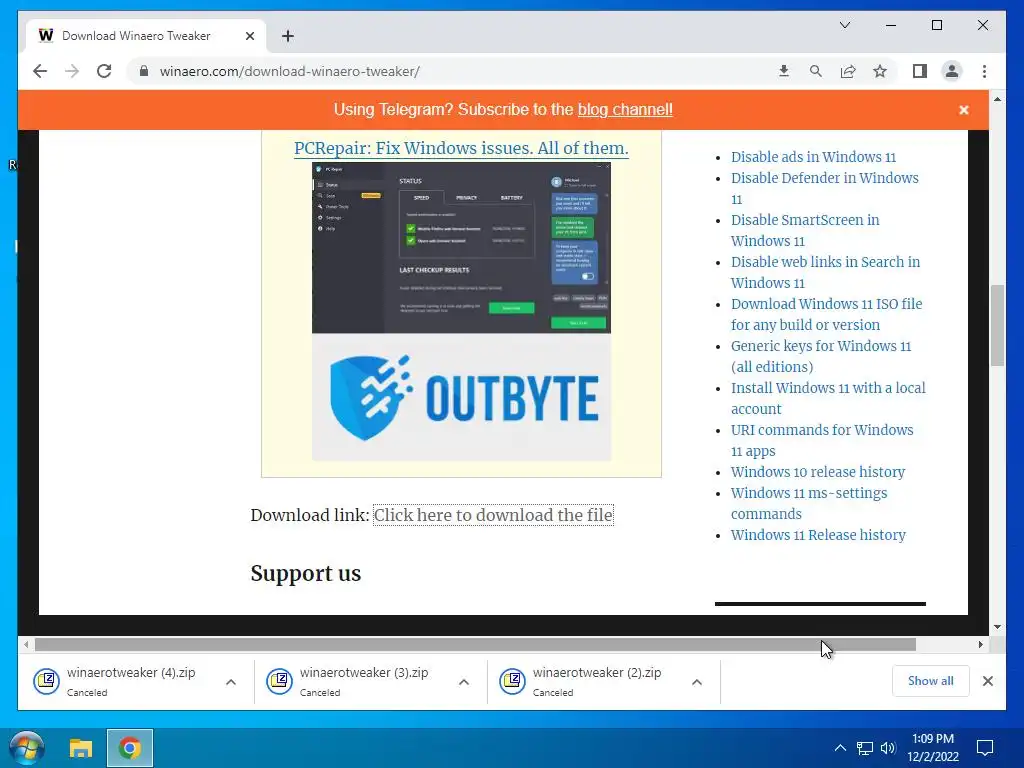This screenshot has width=1024, height=768.
Task: Share this page via share icon
Action: click(848, 71)
